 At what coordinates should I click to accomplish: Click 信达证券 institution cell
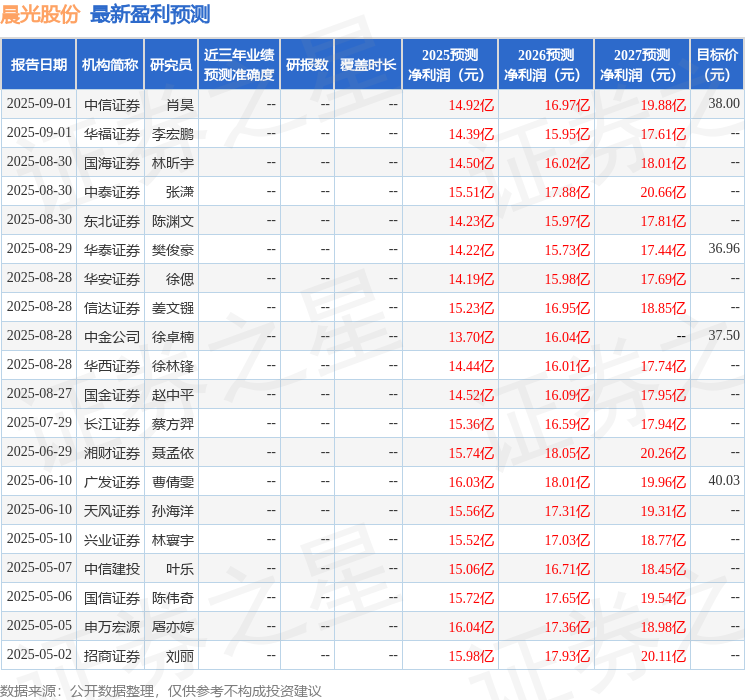[x=112, y=308]
